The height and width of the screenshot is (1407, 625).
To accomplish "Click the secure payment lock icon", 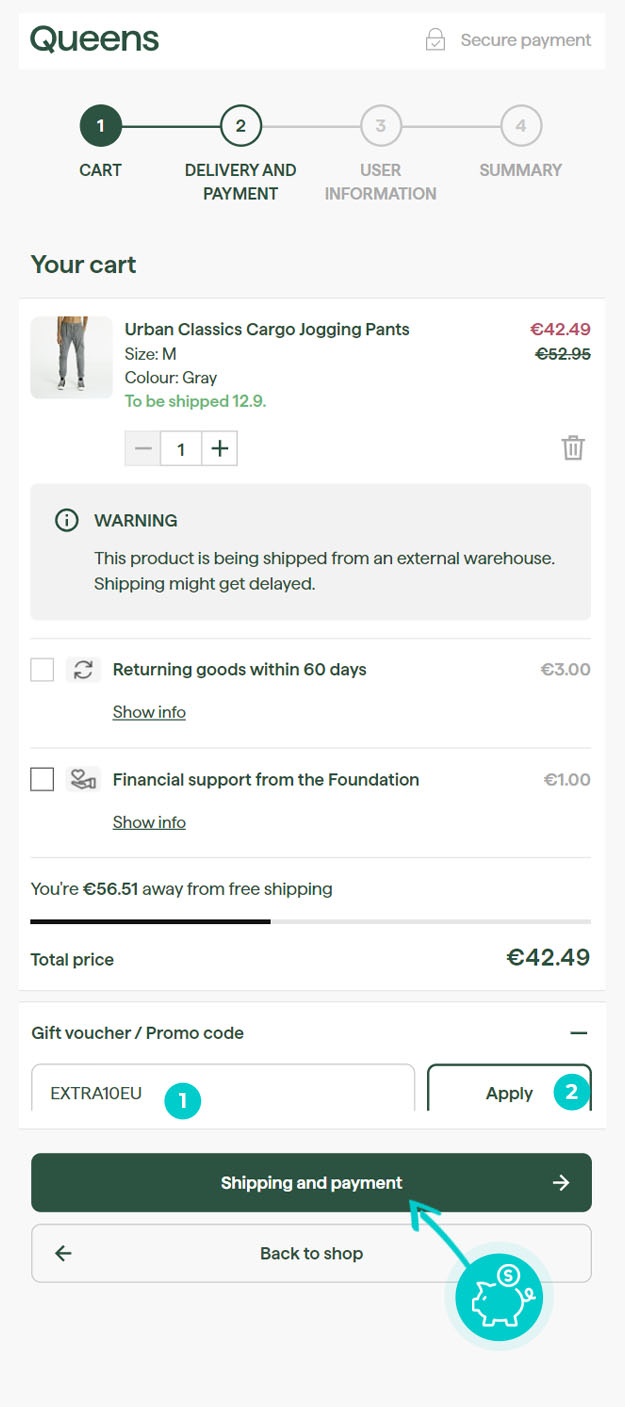I will [435, 40].
